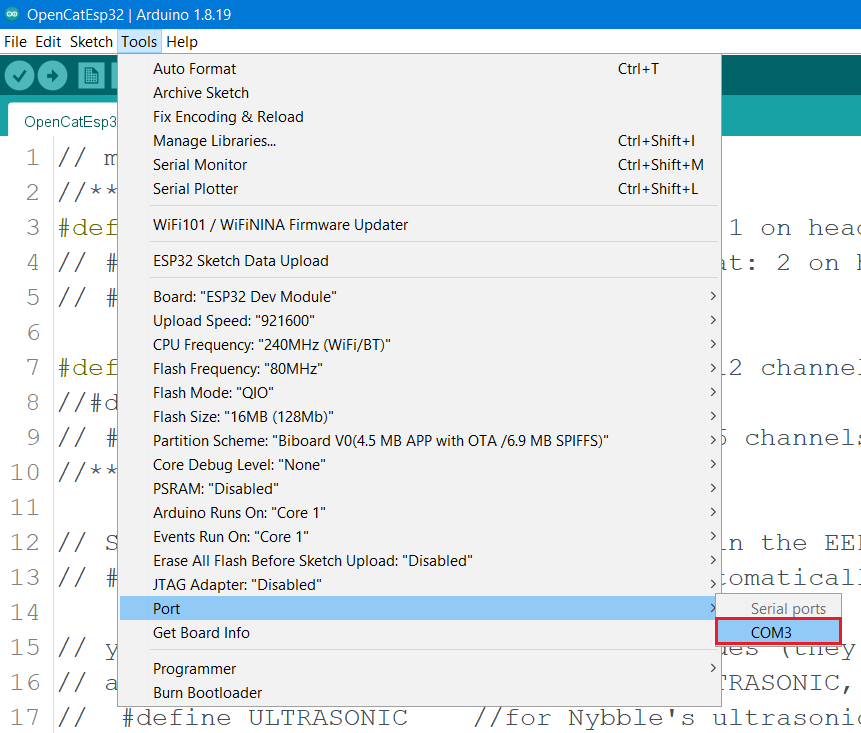Open the Programmer submenu
The height and width of the screenshot is (733, 861).
point(194,669)
